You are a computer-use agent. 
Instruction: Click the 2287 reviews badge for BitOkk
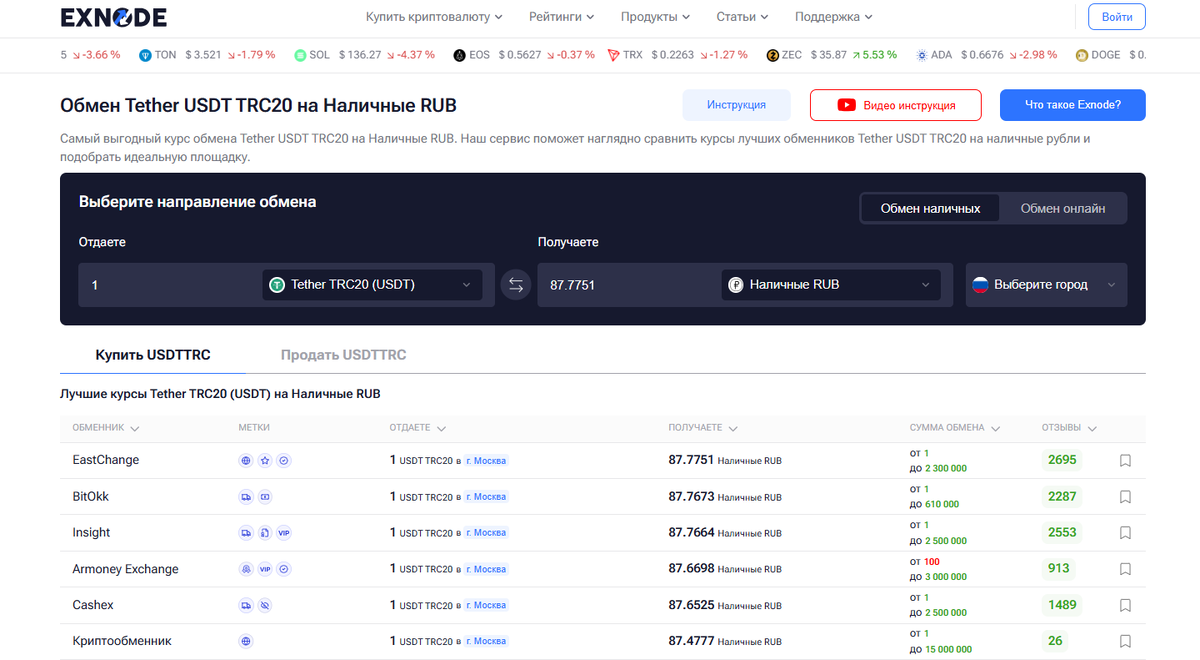coord(1062,496)
